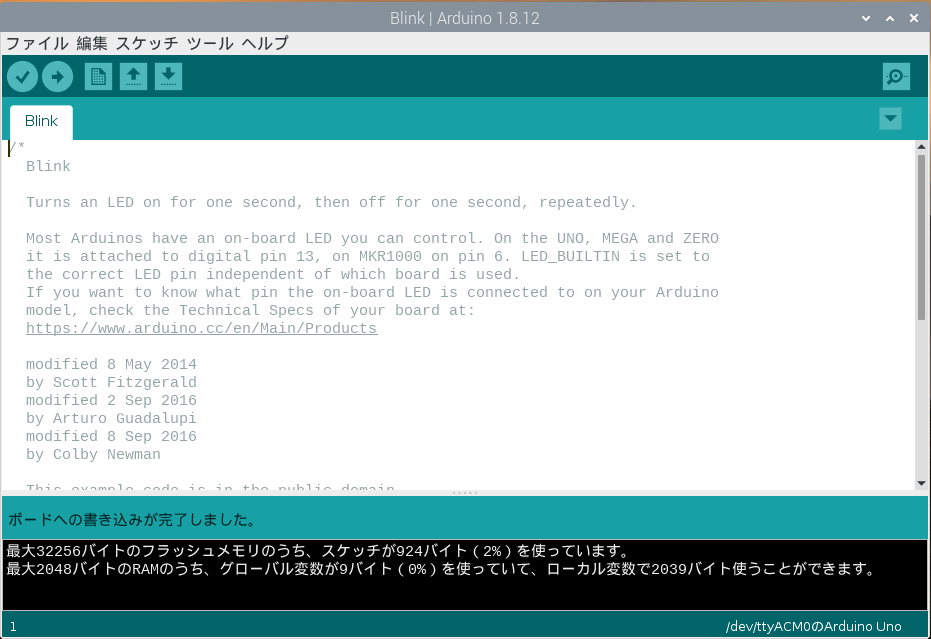Image resolution: width=931 pixels, height=639 pixels.
Task: Click the editor scrollbar up arrow
Action: point(922,147)
